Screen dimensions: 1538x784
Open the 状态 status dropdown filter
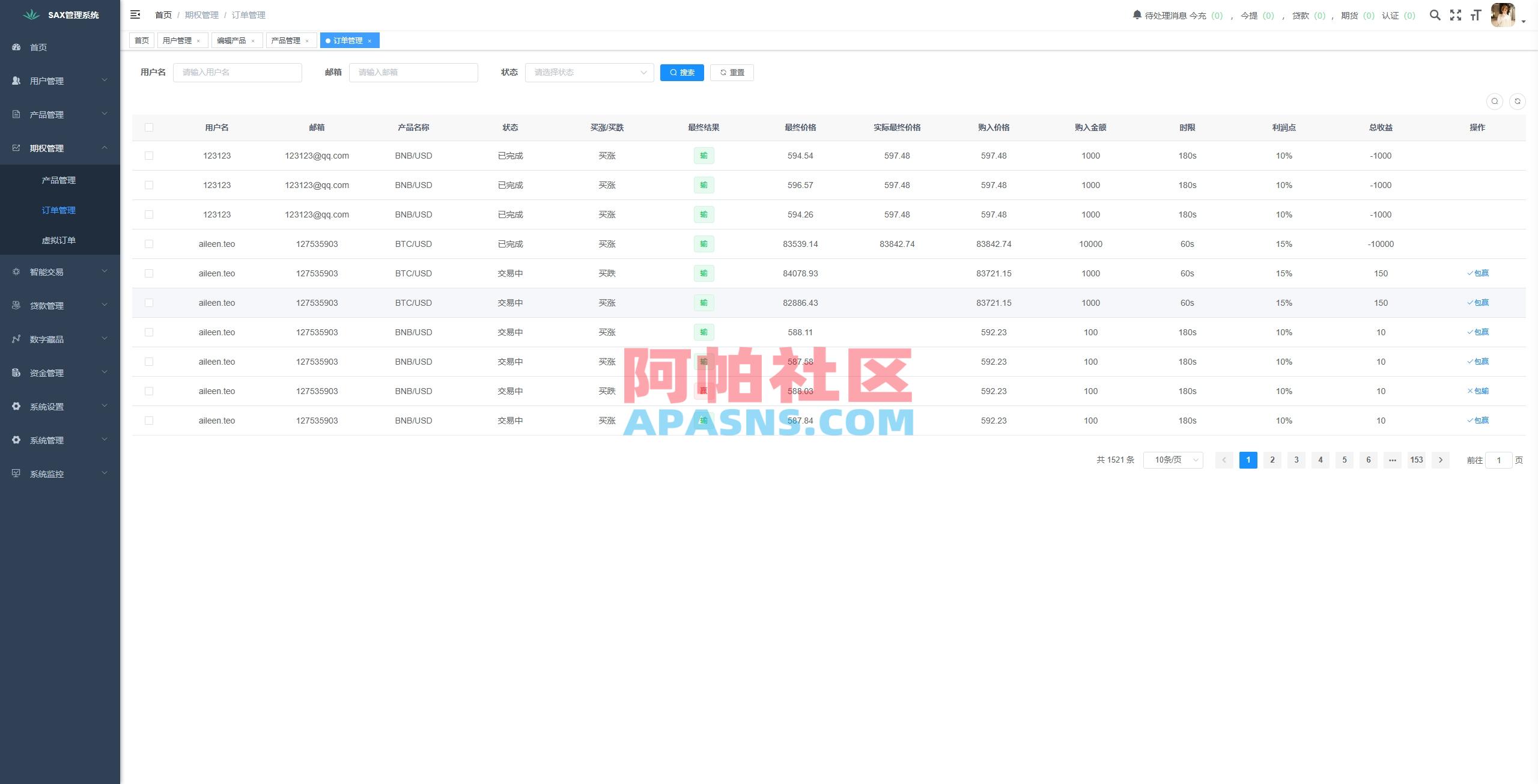click(x=589, y=72)
